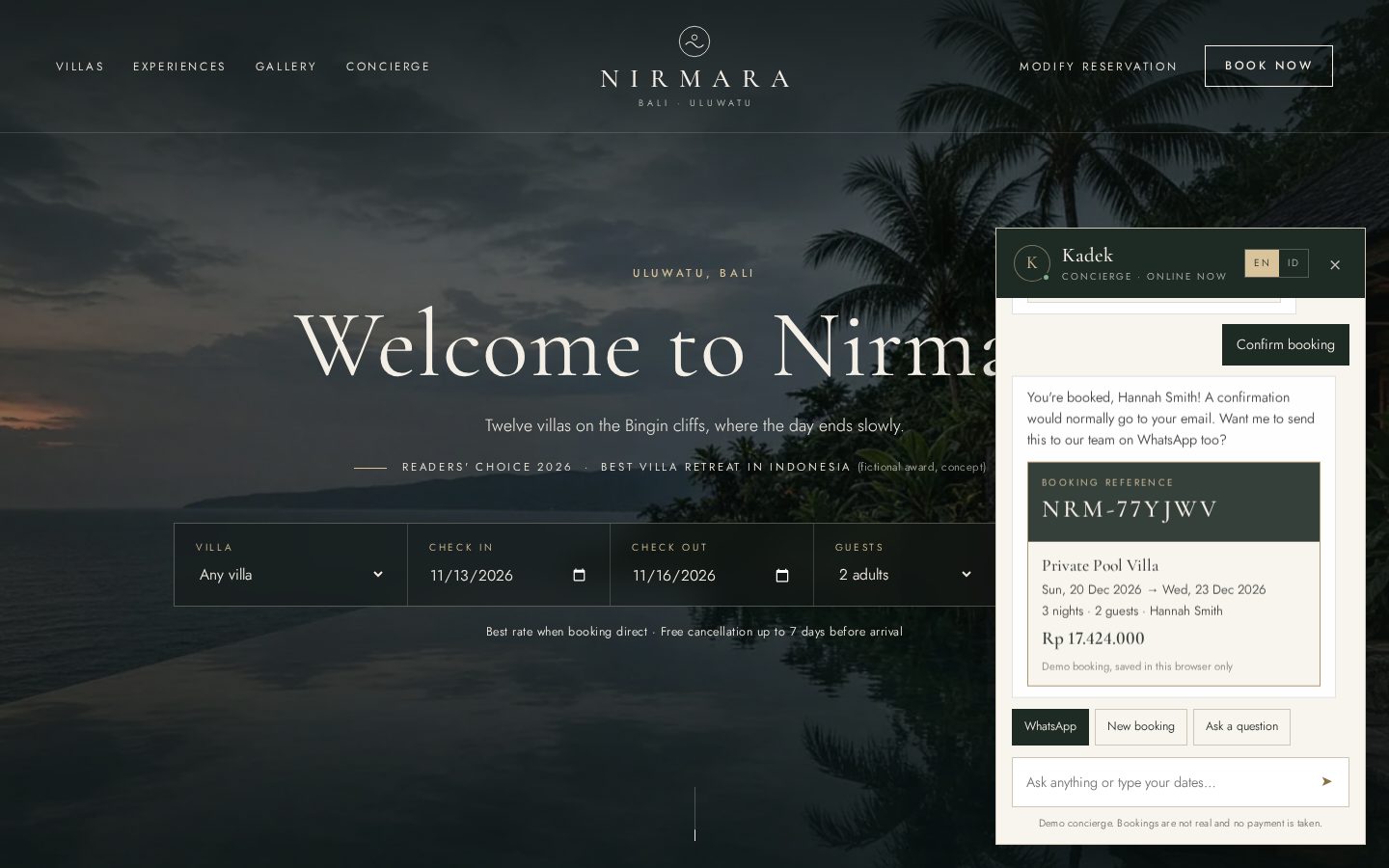Choose the Ask a question quick reply
The image size is (1389, 868).
pyautogui.click(x=1241, y=727)
